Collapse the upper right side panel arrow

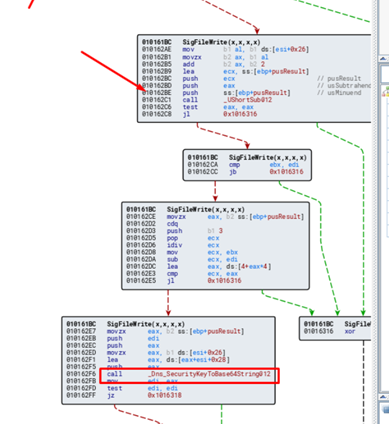[383, 59]
